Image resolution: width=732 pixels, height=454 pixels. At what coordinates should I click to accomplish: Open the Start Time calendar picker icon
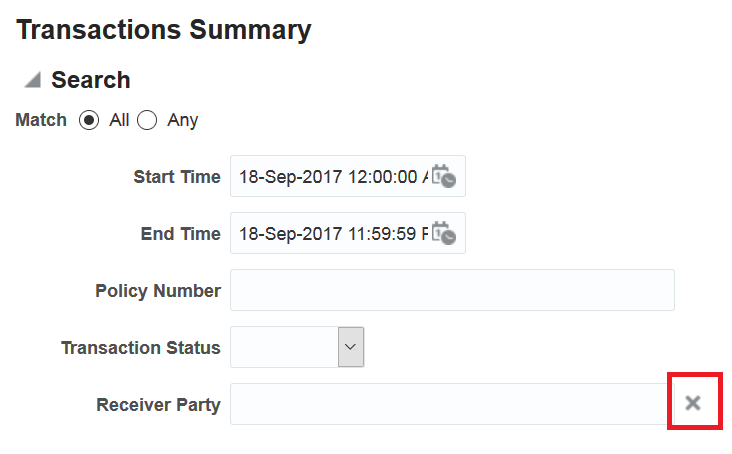(x=444, y=176)
